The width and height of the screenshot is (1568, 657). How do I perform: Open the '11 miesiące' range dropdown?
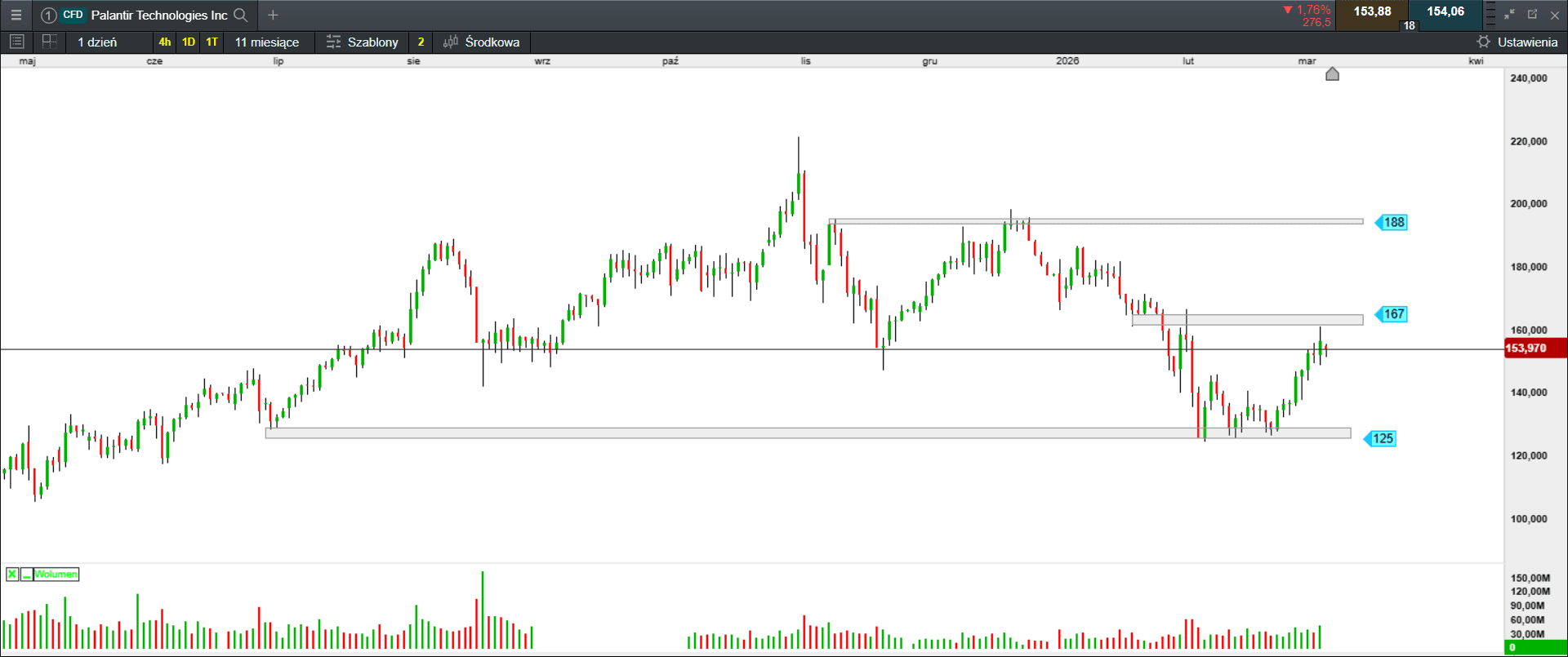coord(267,42)
